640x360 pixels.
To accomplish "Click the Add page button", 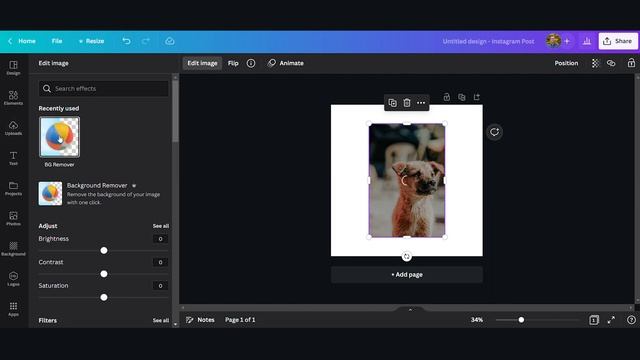I will [x=407, y=275].
